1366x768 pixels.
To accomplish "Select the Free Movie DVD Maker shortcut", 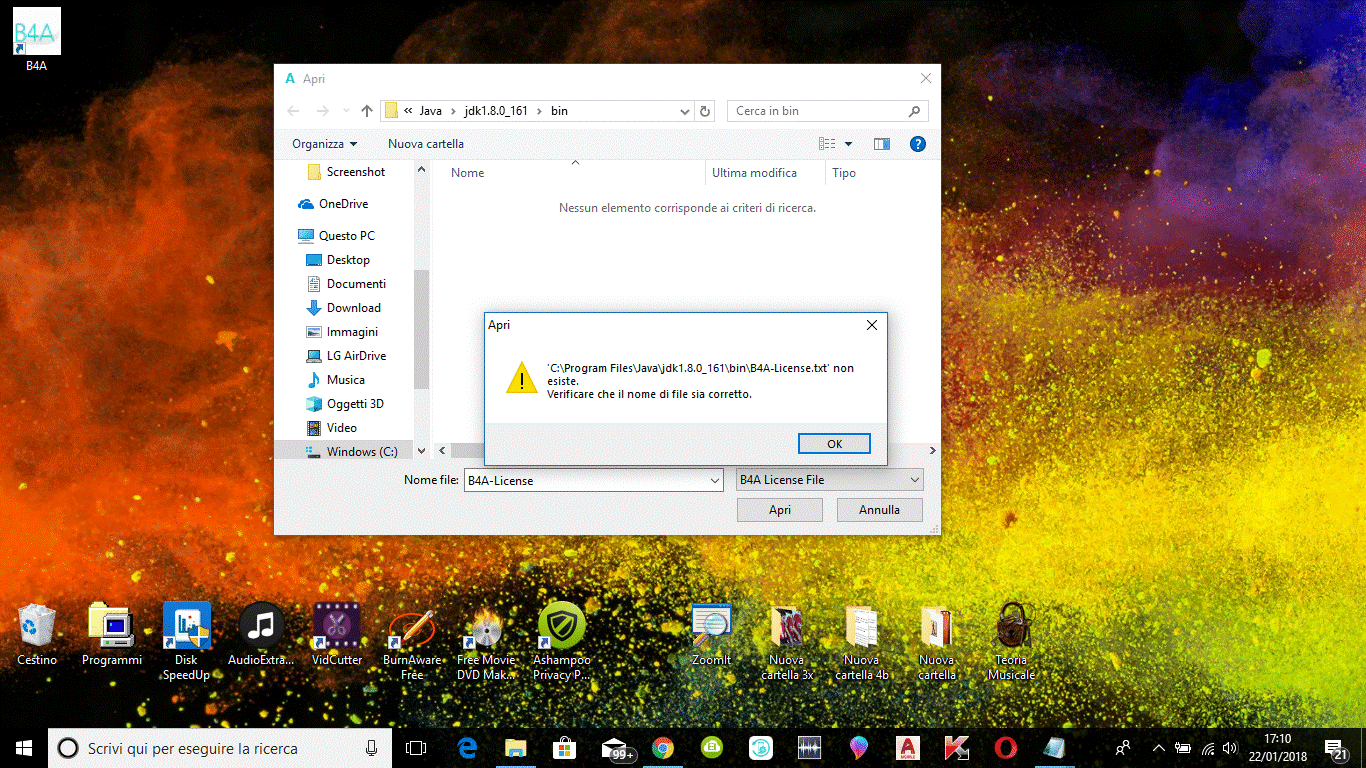I will 486,640.
